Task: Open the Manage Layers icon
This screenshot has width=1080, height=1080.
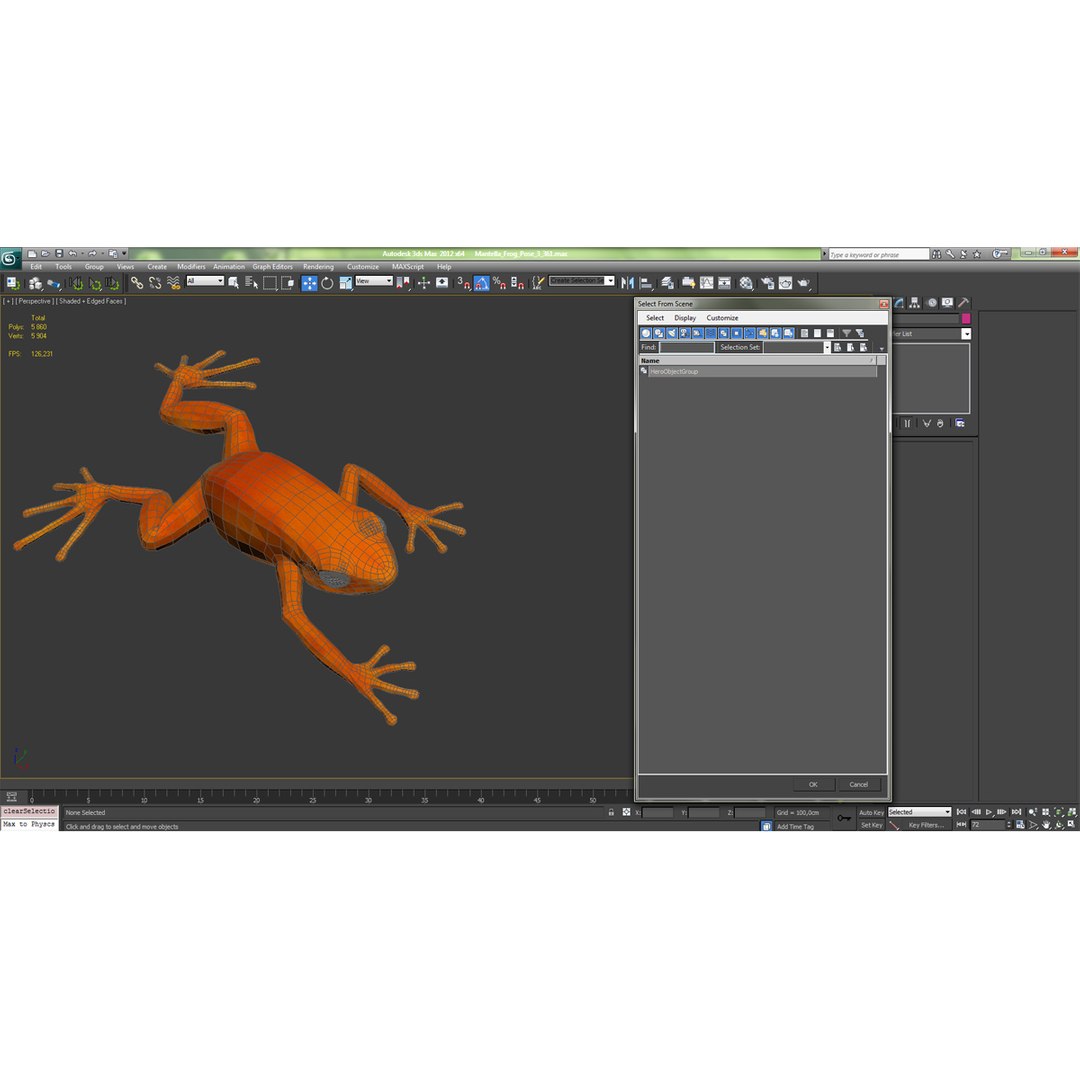Action: click(x=667, y=283)
